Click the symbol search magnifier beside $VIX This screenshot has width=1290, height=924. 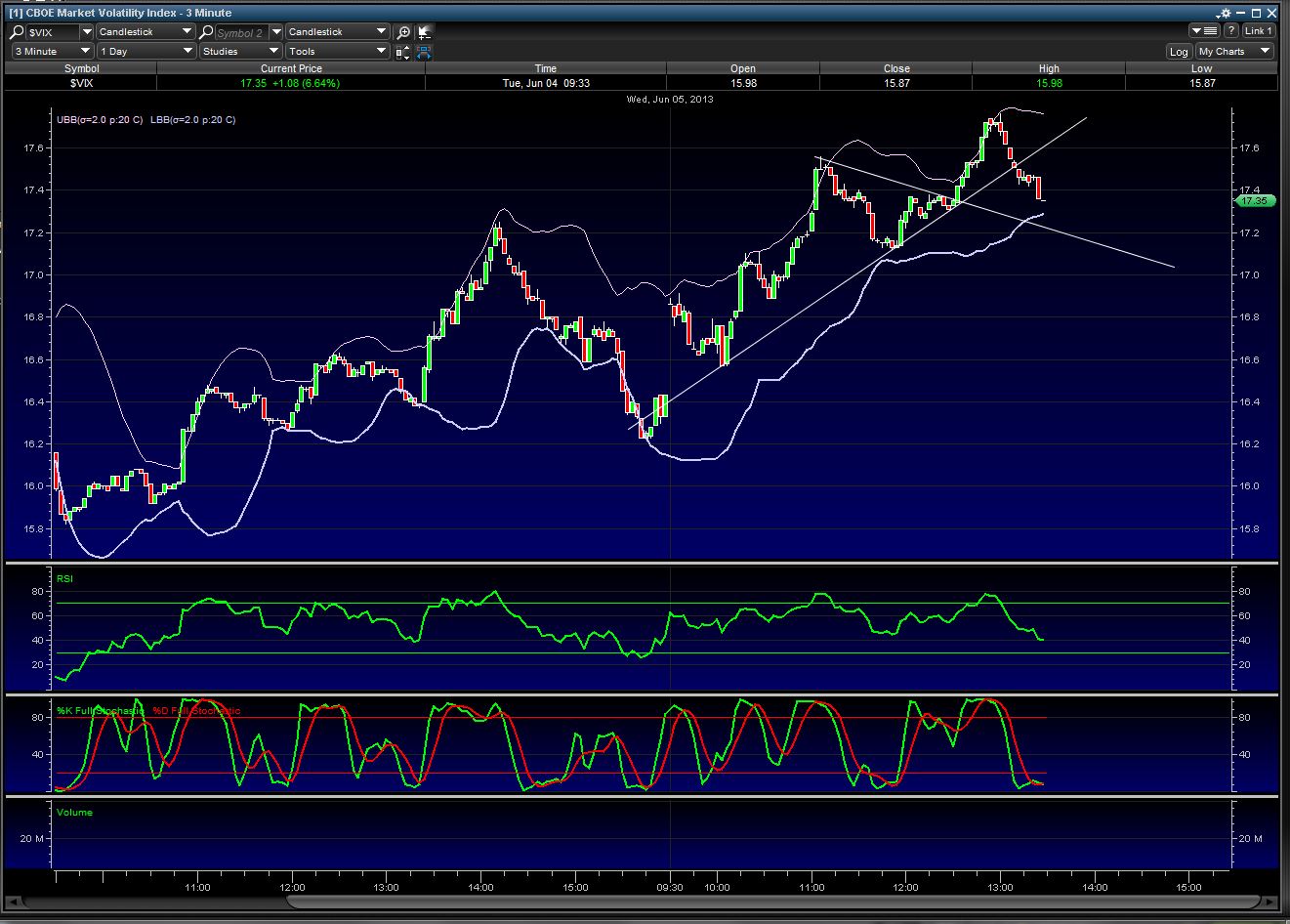click(19, 32)
